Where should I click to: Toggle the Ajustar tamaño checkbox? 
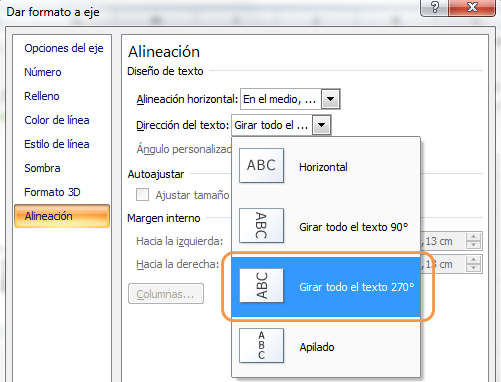[x=142, y=195]
